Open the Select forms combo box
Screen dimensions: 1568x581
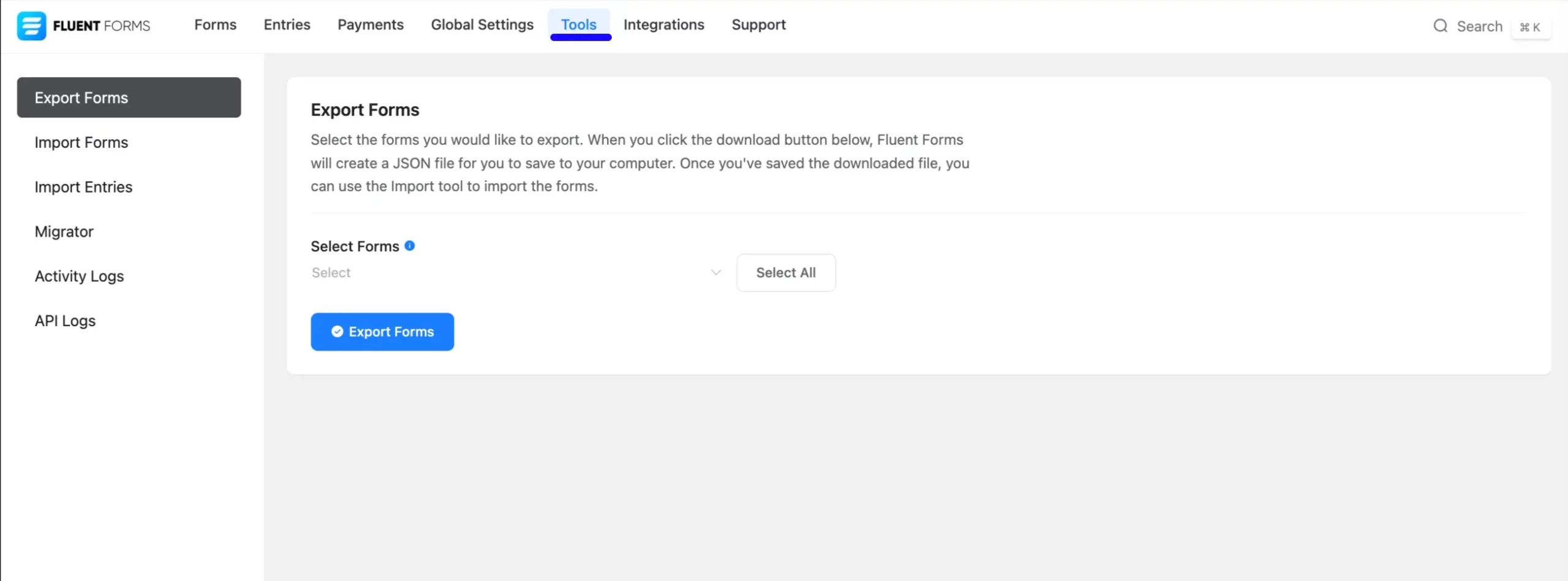[x=518, y=273]
